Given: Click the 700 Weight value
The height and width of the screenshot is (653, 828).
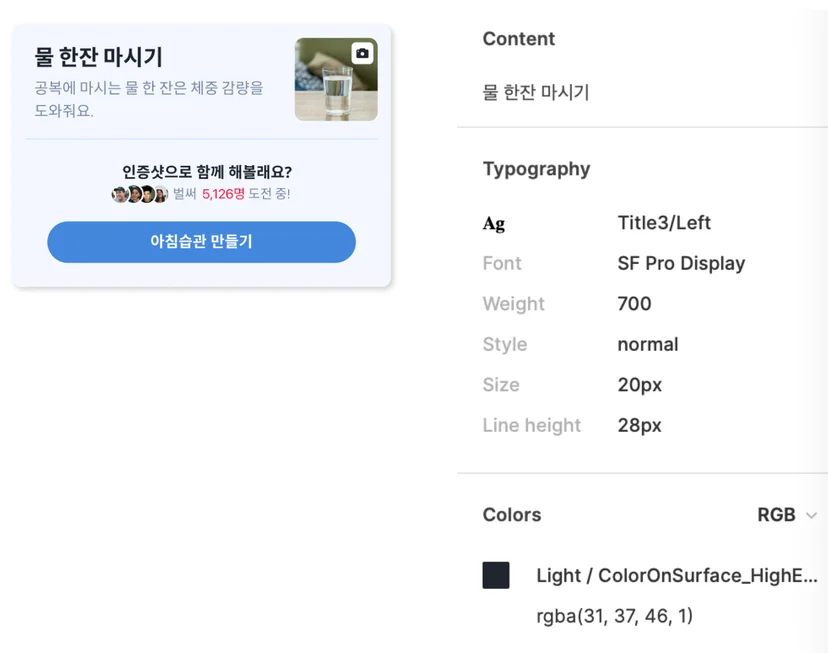Looking at the screenshot, I should tap(634, 304).
